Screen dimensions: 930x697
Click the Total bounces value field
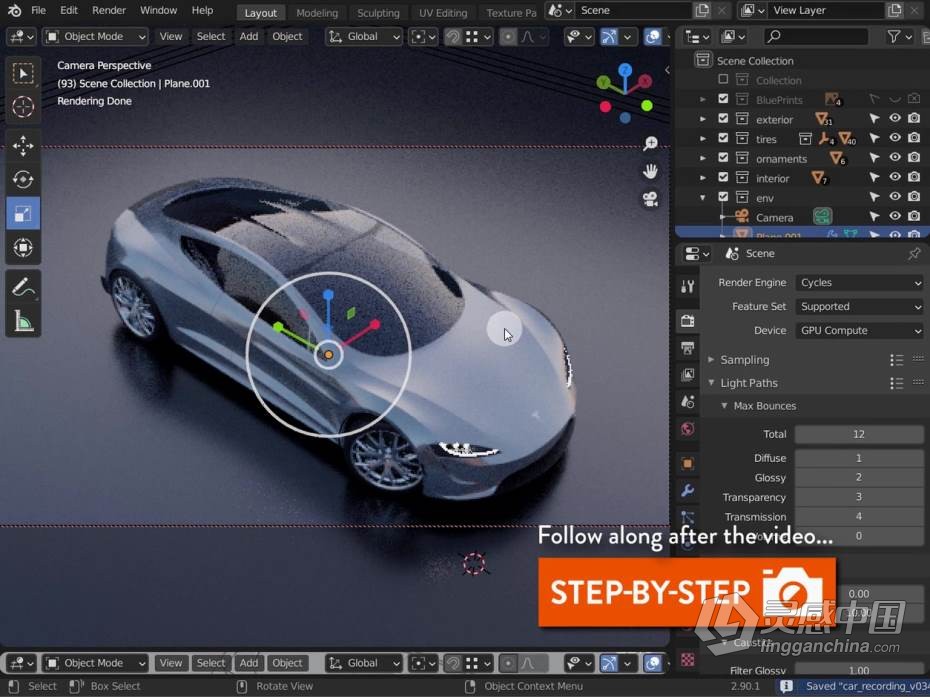[859, 434]
